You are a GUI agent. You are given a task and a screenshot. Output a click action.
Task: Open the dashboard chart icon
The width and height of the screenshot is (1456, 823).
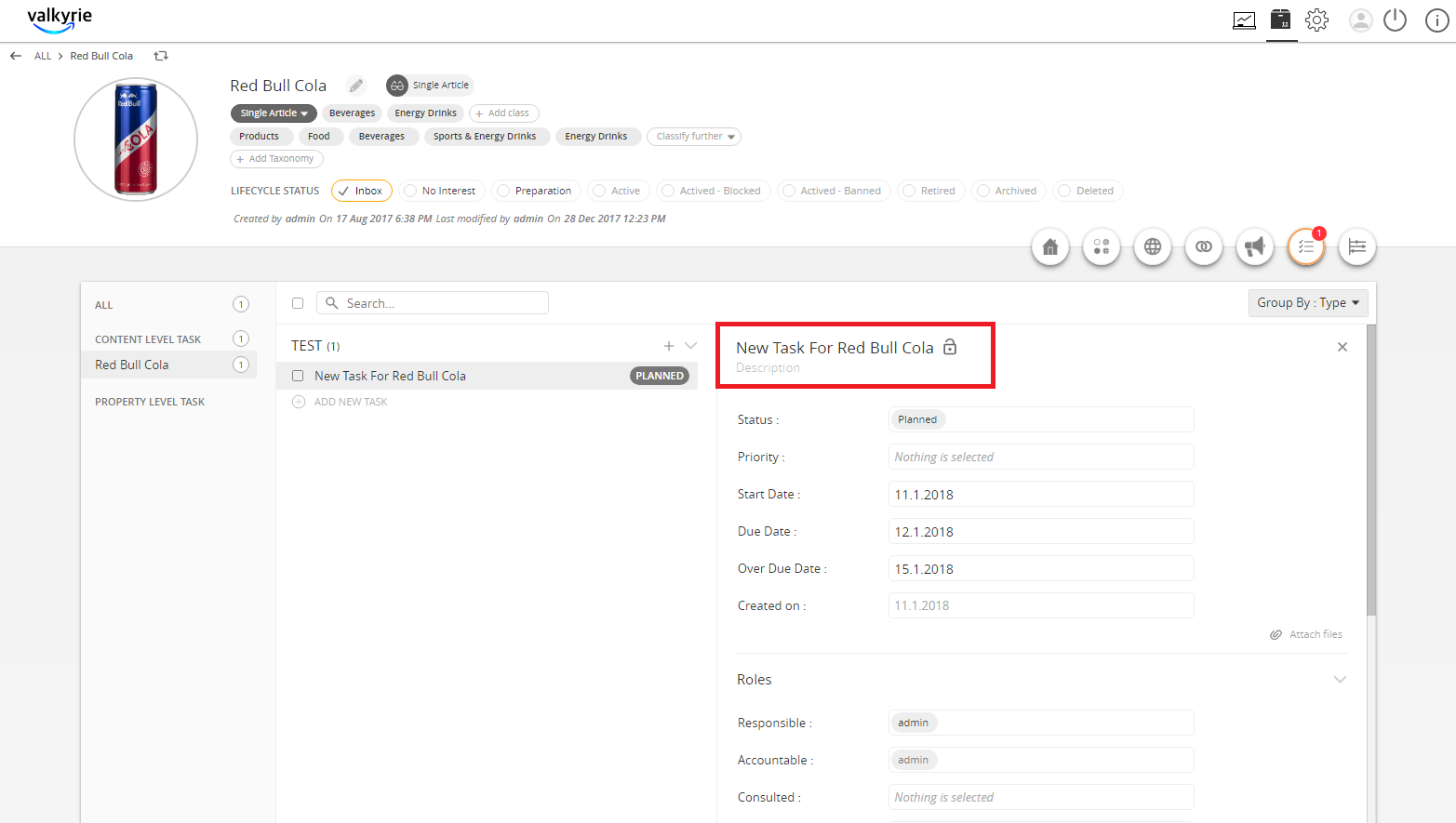1244,20
